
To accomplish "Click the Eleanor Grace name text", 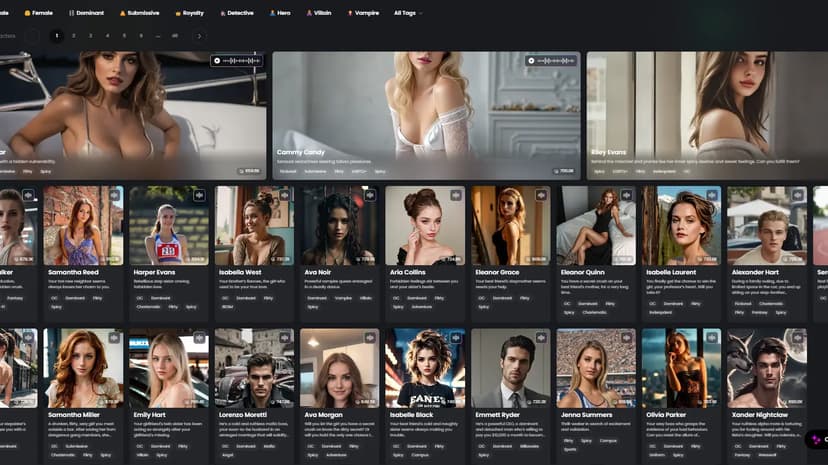I will [497, 272].
